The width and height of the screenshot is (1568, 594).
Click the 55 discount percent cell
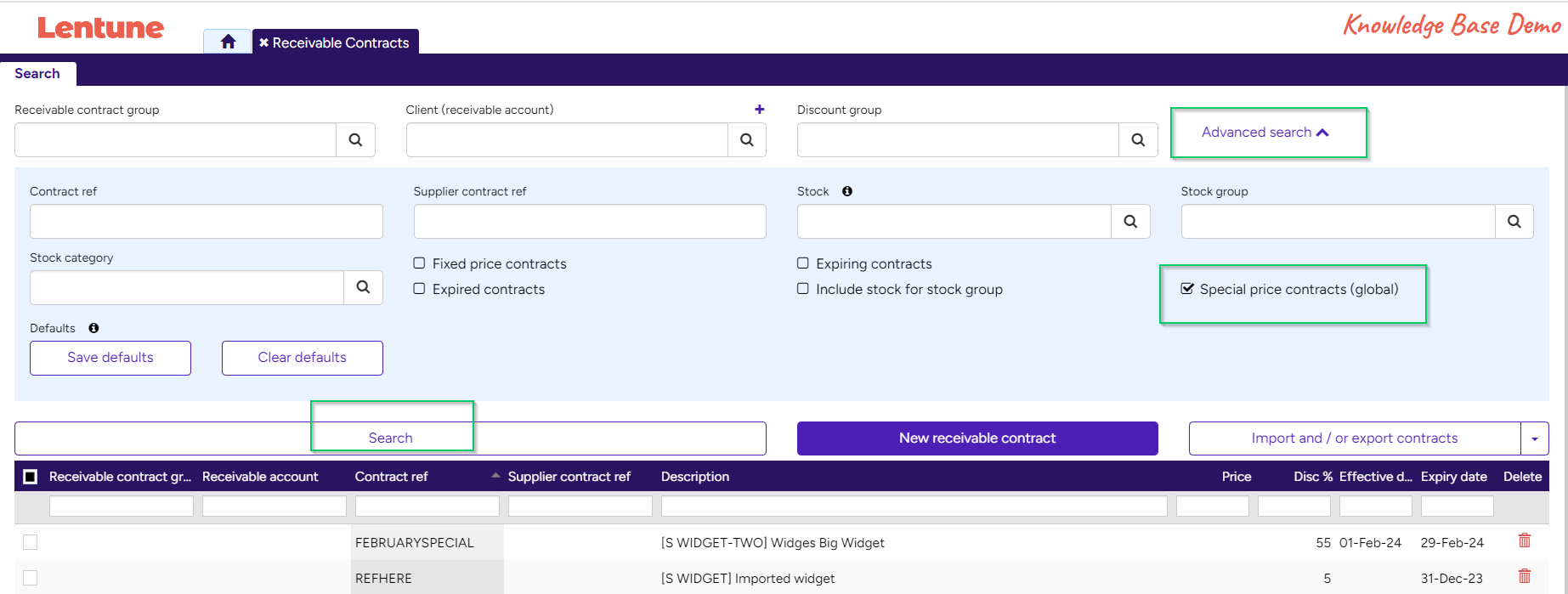pos(1323,543)
